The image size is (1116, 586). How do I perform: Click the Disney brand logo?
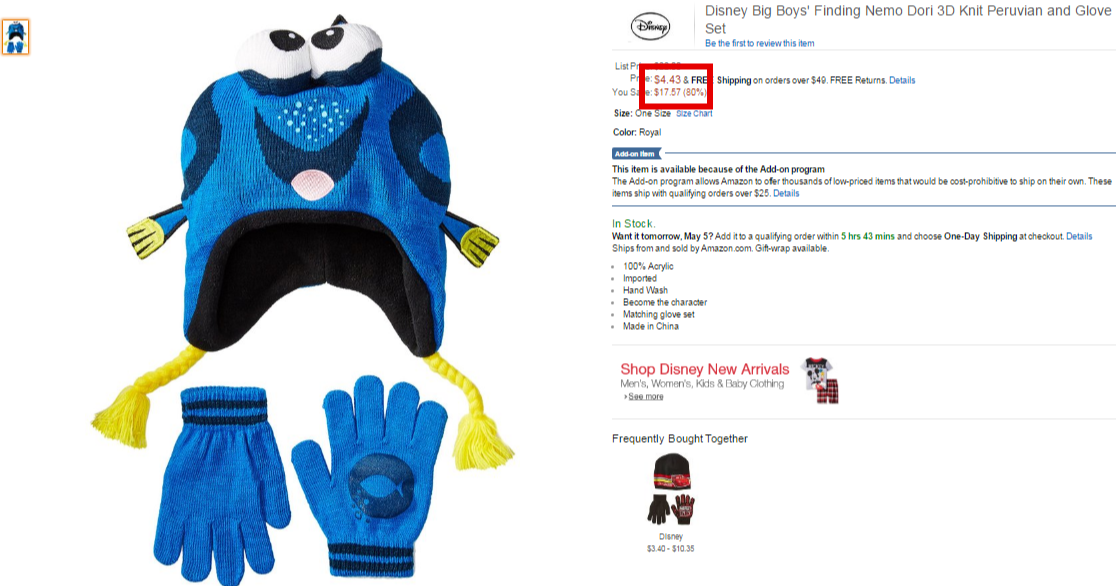(x=650, y=27)
